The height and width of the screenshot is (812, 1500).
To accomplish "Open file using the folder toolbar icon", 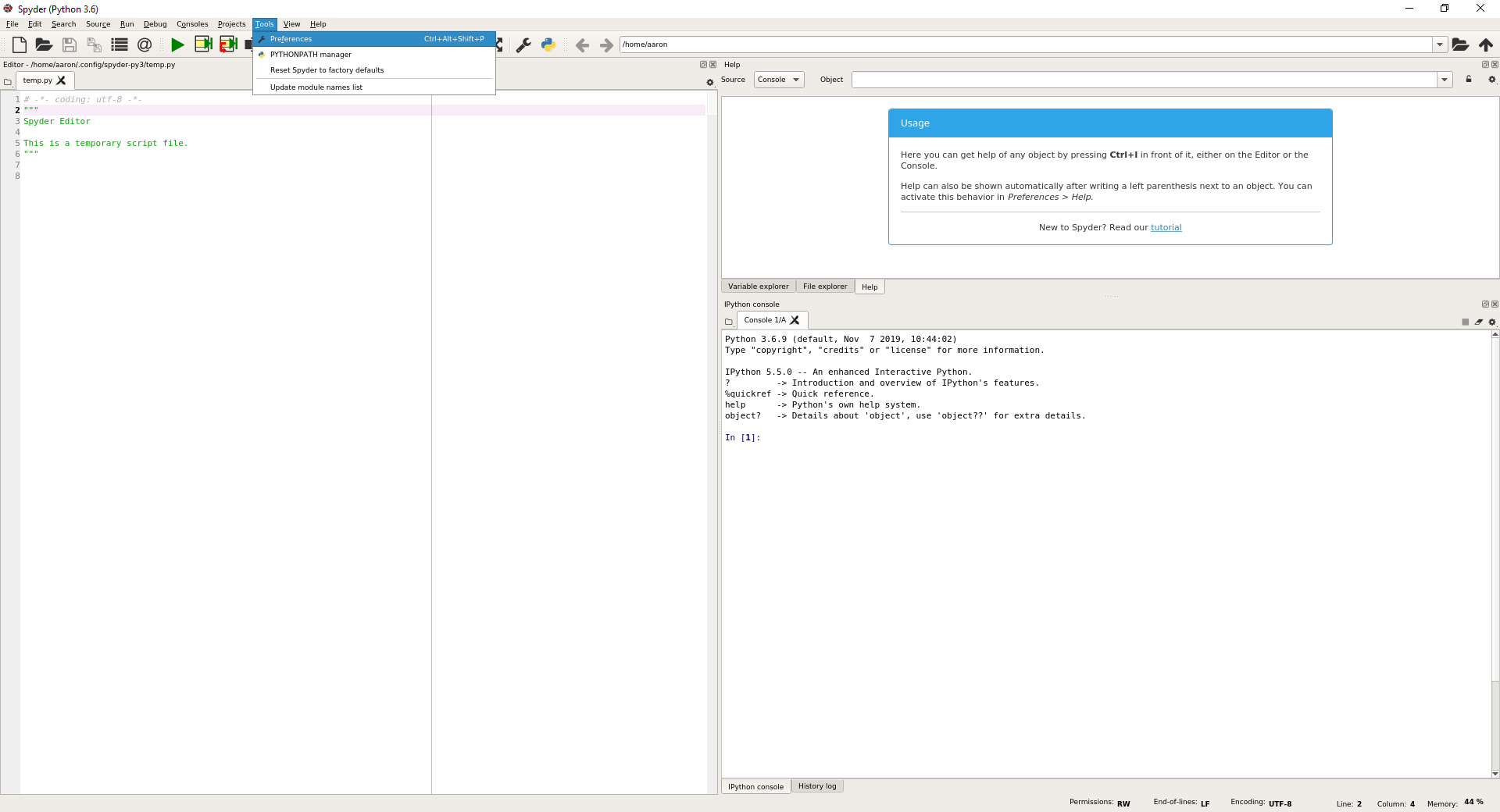I will click(x=44, y=45).
